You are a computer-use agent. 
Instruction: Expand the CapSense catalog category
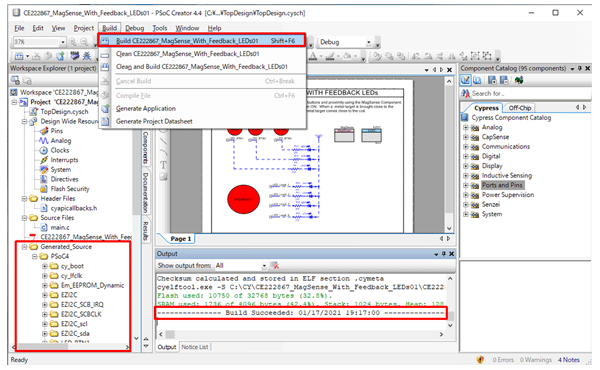pos(466,137)
